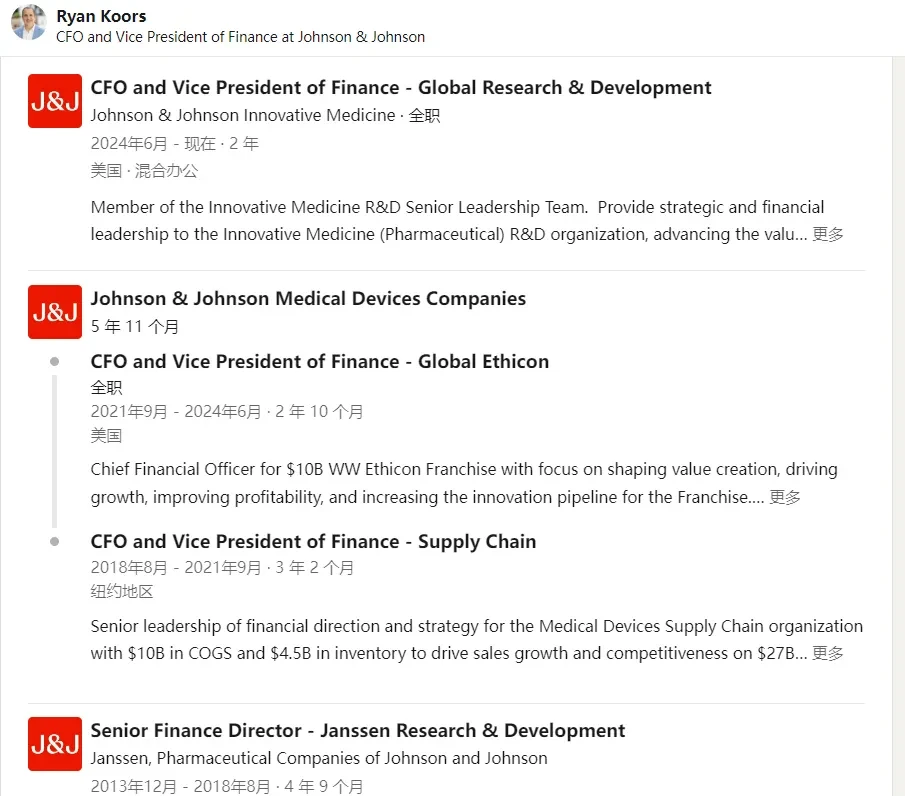Click J&J logo next to Medical Devices Companies

[x=55, y=312]
